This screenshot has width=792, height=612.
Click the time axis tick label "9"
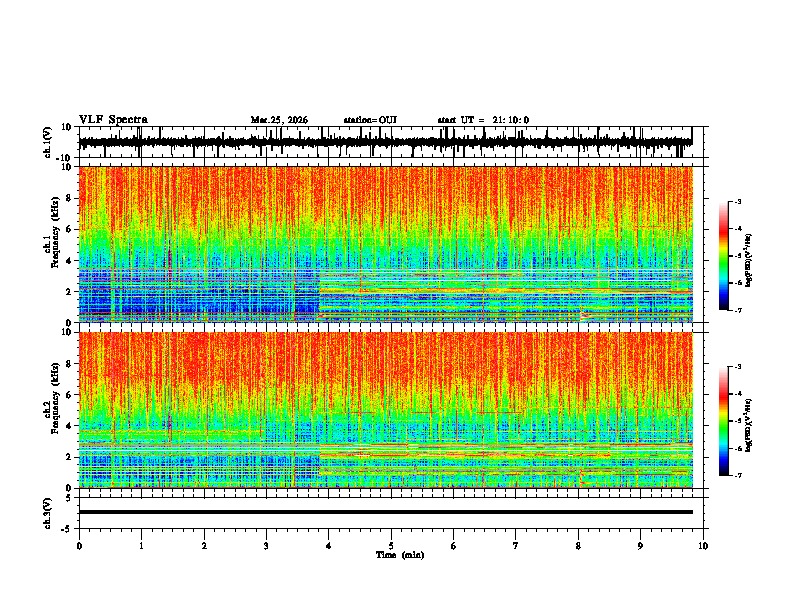click(x=640, y=546)
